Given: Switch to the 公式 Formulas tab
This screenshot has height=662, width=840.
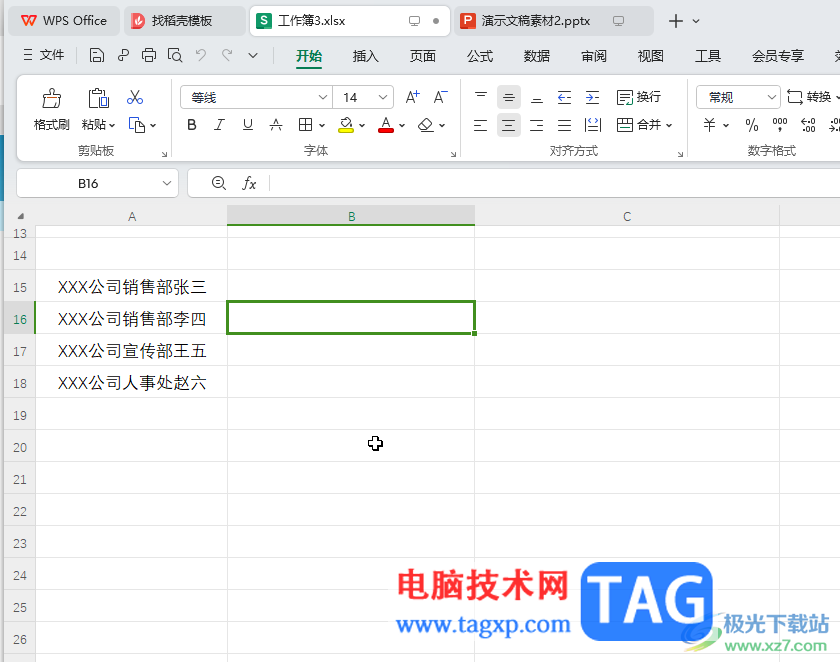Looking at the screenshot, I should (x=479, y=56).
